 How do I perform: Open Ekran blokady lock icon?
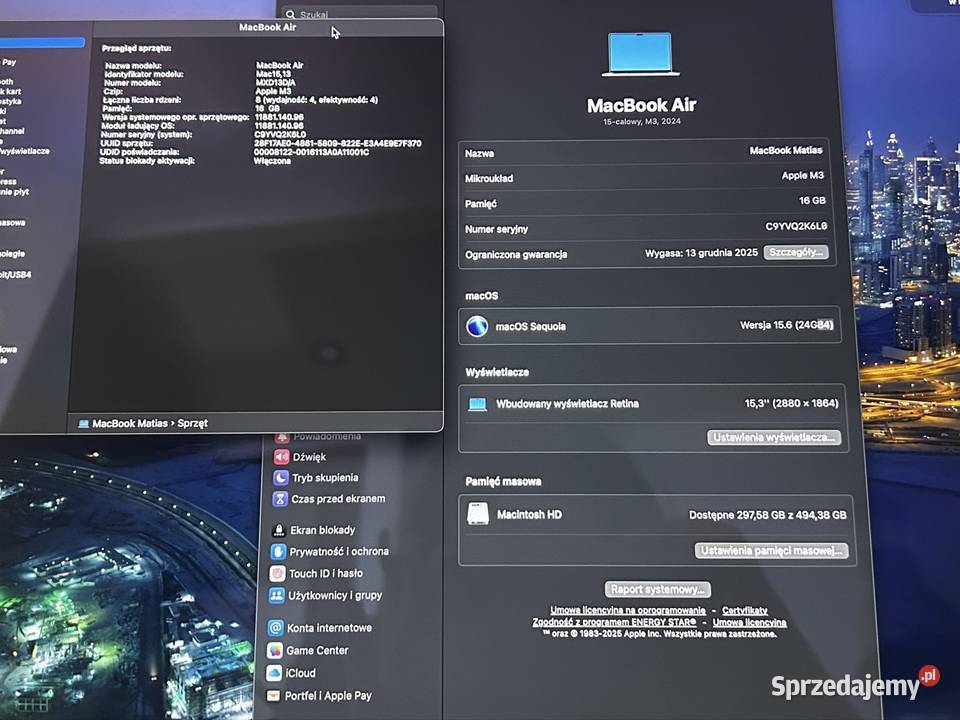[279, 530]
